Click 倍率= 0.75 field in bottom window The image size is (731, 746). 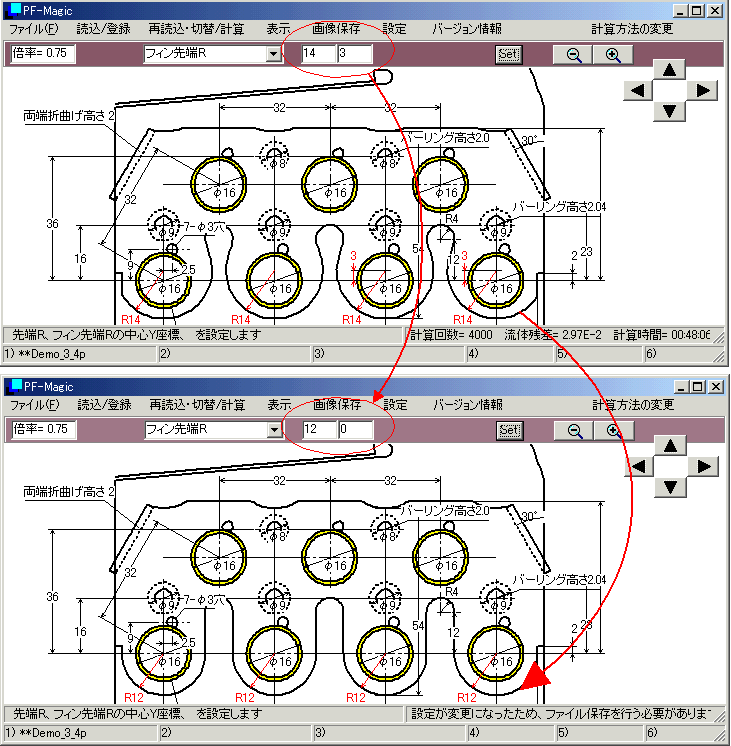[43, 429]
